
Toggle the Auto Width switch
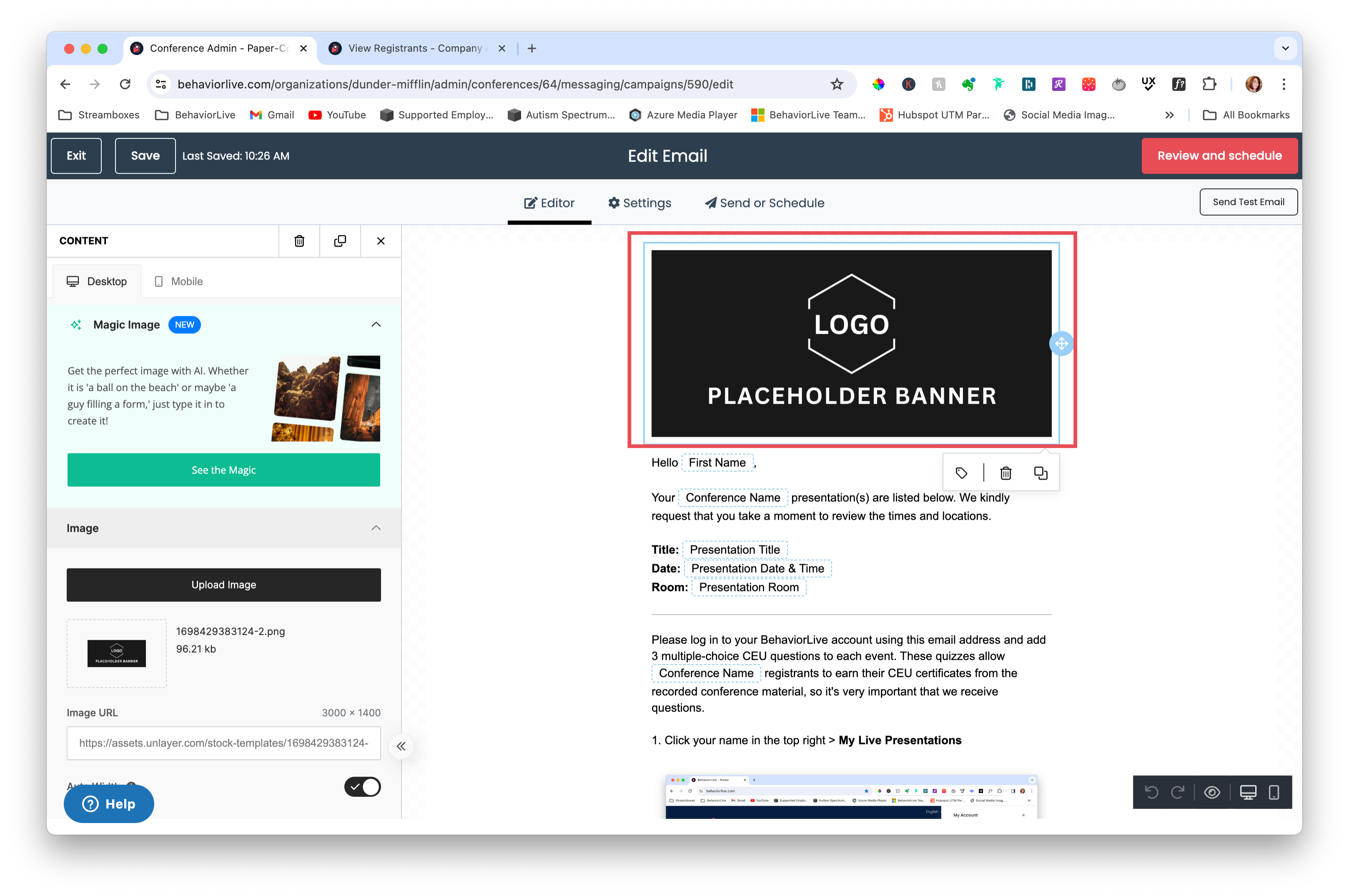tap(362, 787)
